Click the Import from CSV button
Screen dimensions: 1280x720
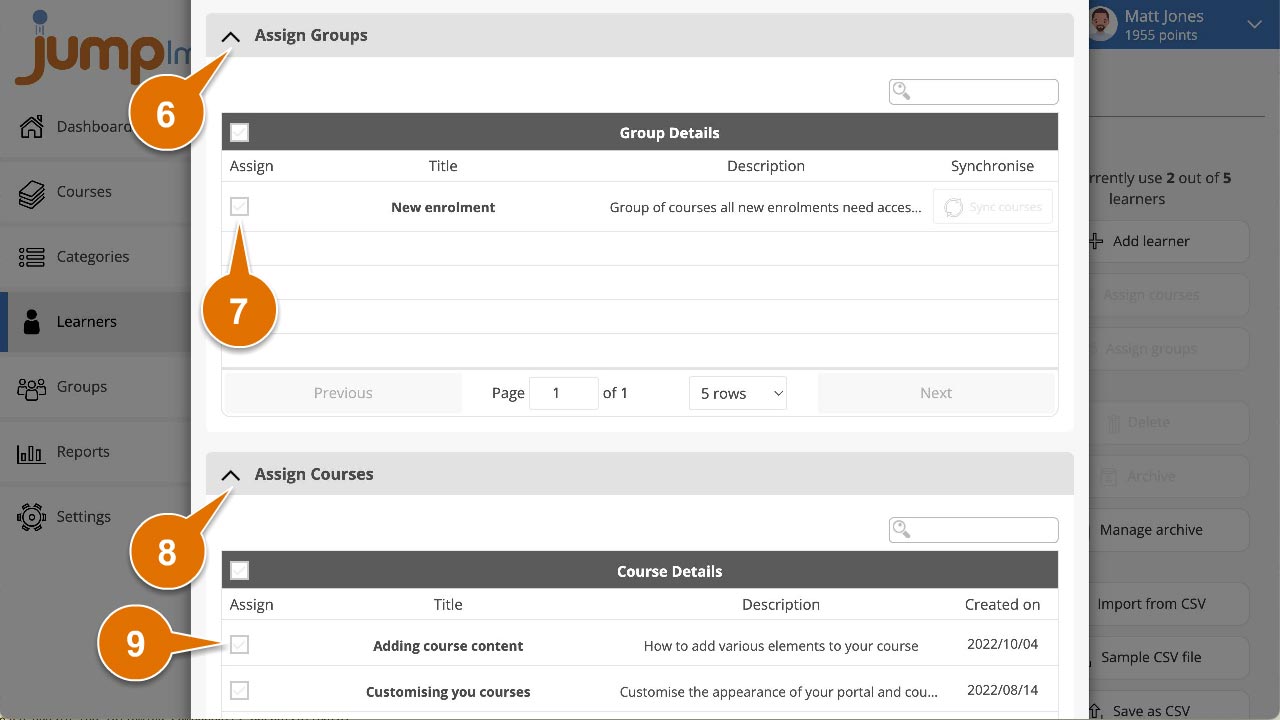1168,604
